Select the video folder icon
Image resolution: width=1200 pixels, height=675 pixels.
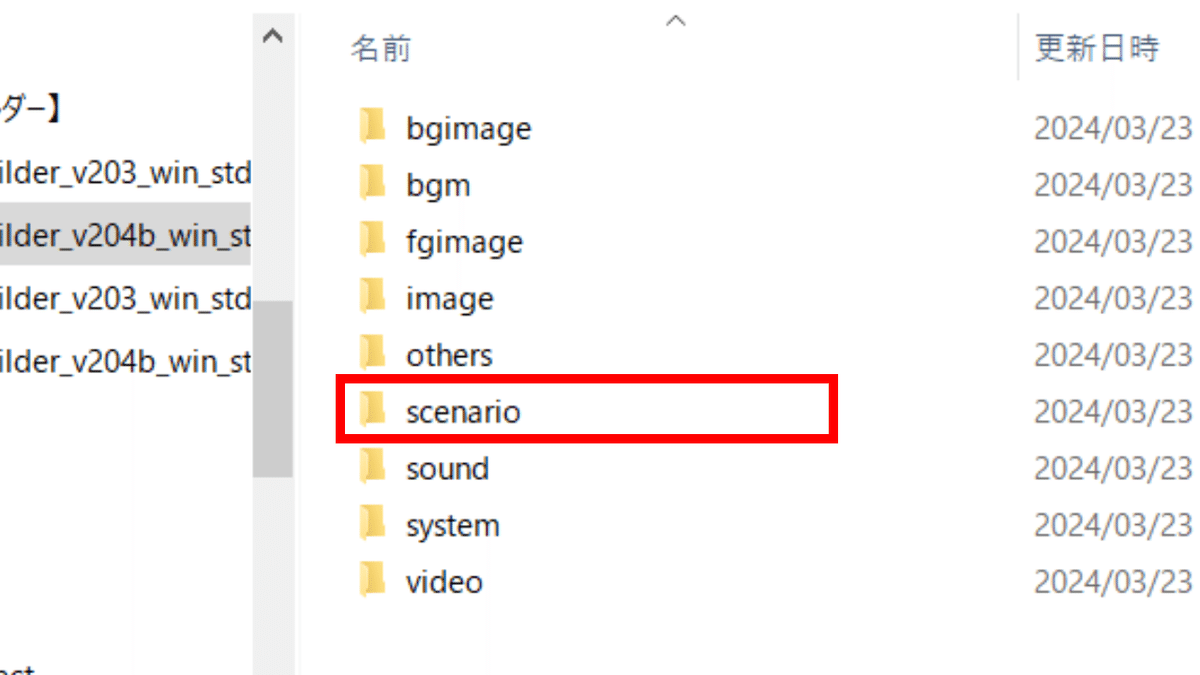pyautogui.click(x=372, y=581)
